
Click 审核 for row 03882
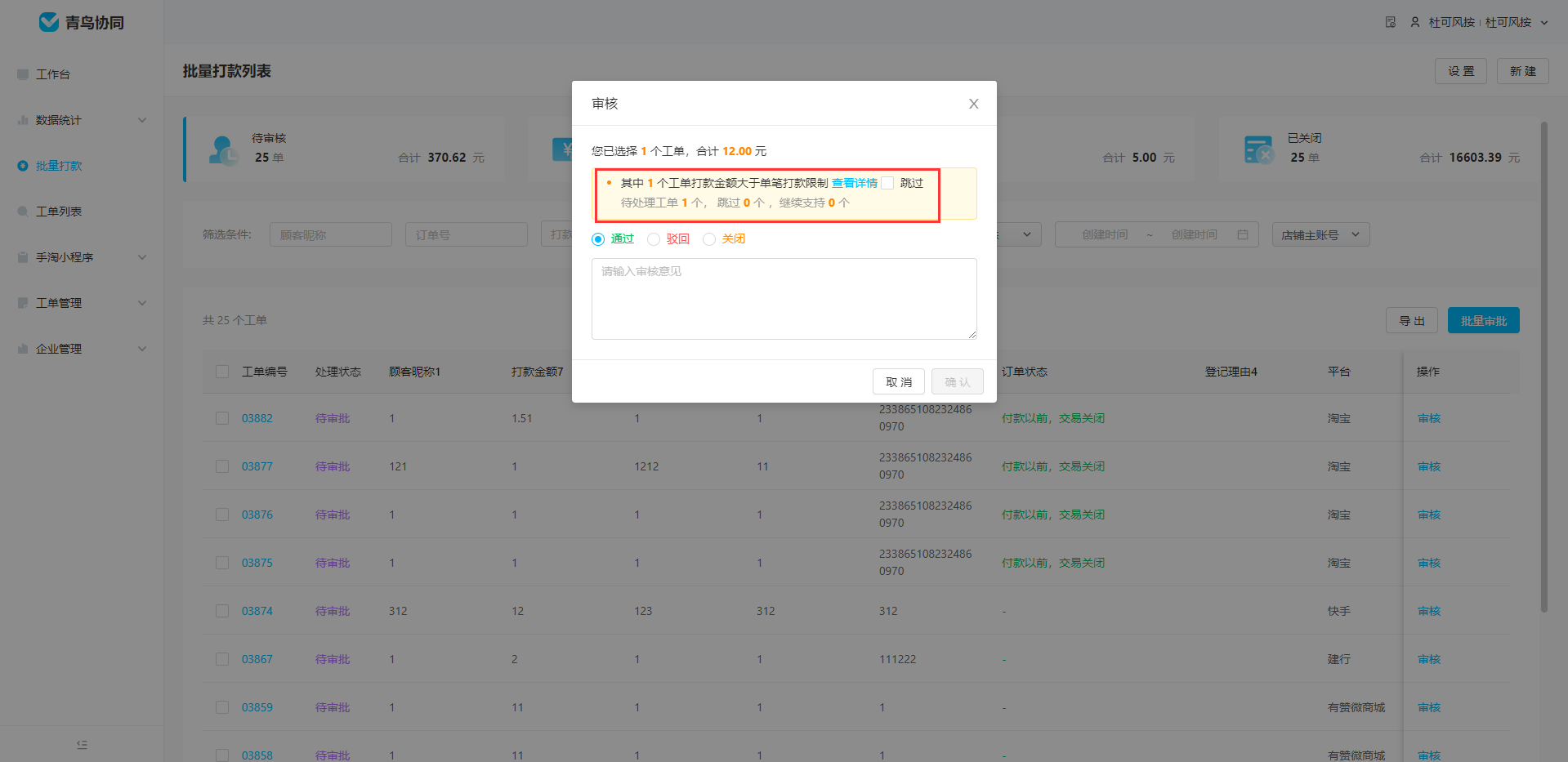1429,418
